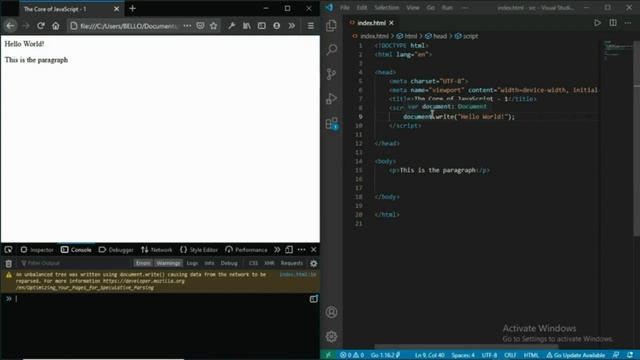Open page actions ellipsis in address bar
Image resolution: width=640 pixels, height=360 pixels.
point(187,26)
